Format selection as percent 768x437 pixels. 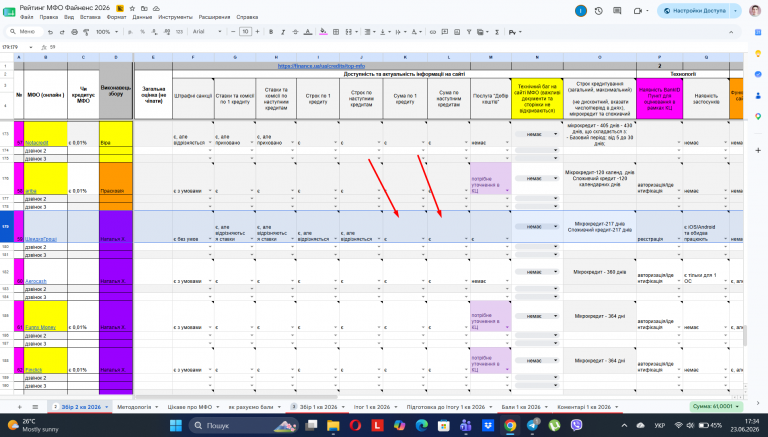(x=142, y=32)
